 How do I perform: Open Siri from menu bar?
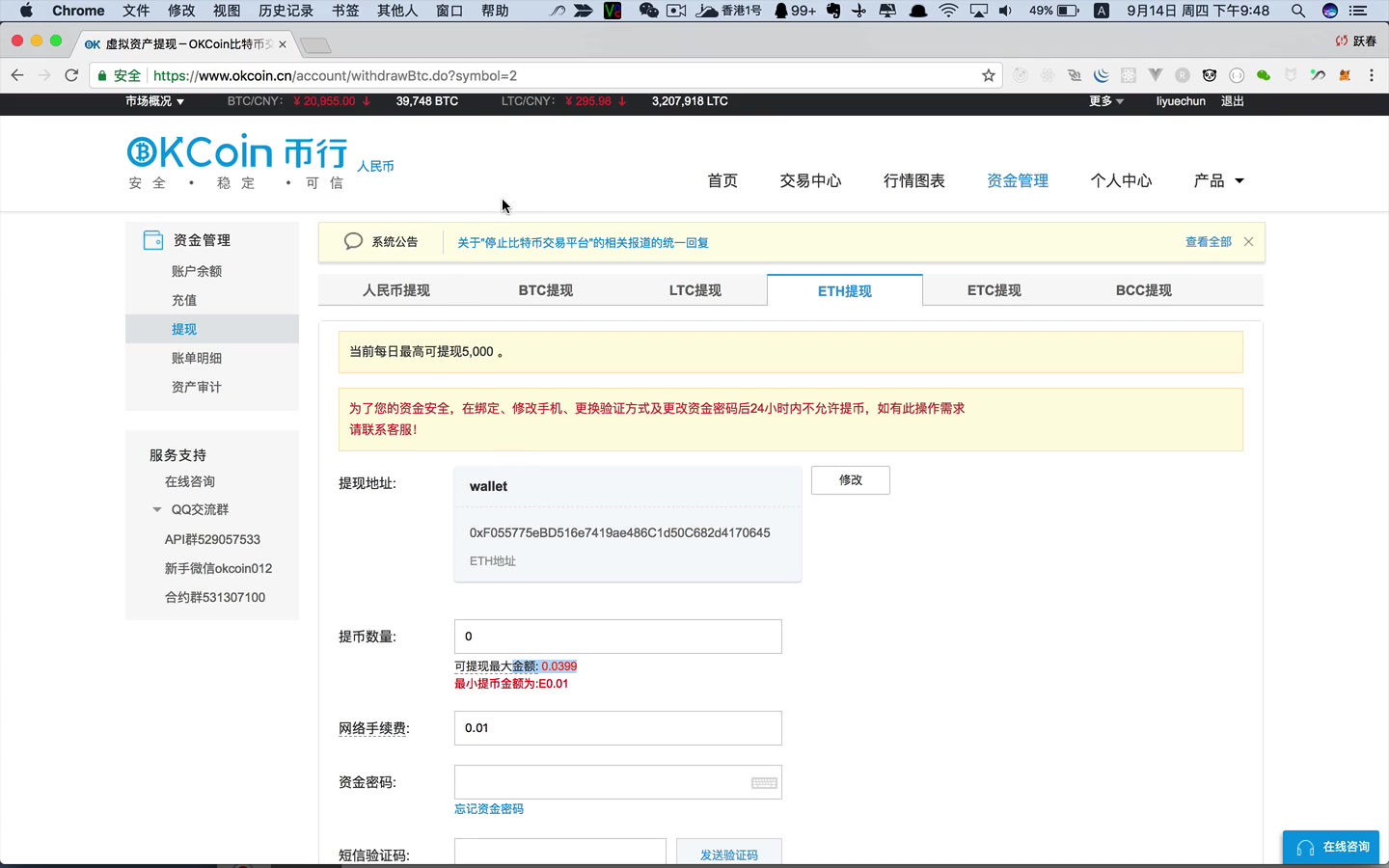point(1330,11)
